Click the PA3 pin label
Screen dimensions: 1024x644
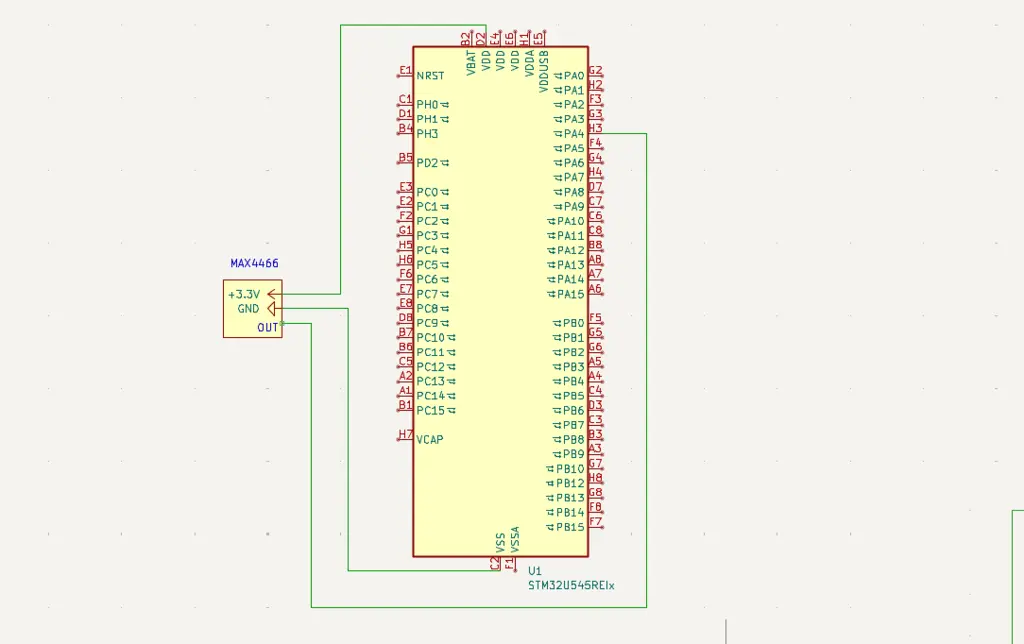click(574, 120)
